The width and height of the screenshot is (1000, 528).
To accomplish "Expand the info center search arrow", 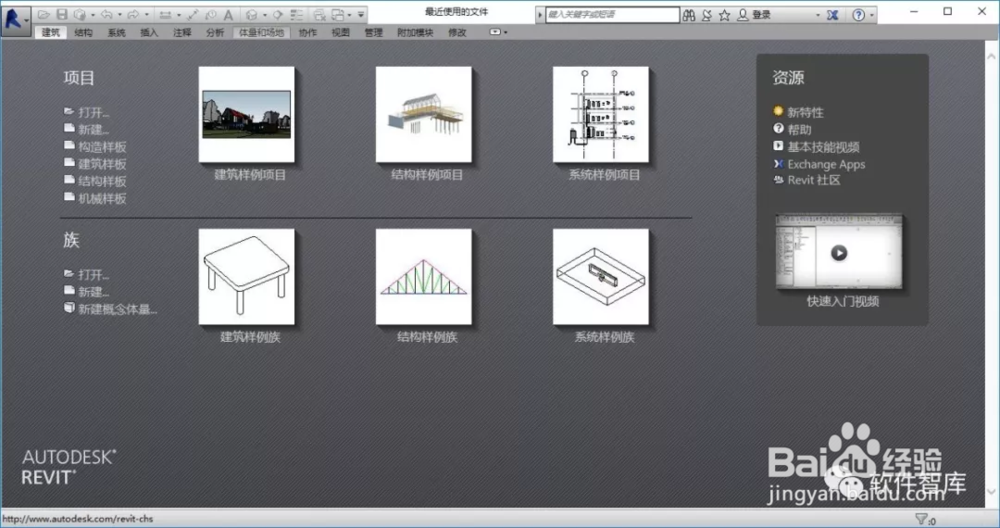I will (x=540, y=15).
